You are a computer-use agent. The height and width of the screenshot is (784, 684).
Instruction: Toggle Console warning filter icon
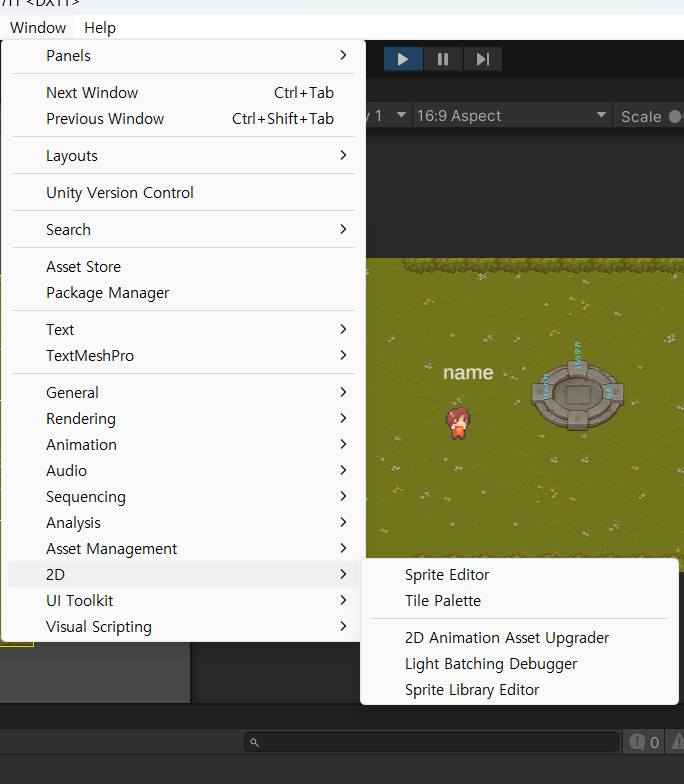[678, 742]
